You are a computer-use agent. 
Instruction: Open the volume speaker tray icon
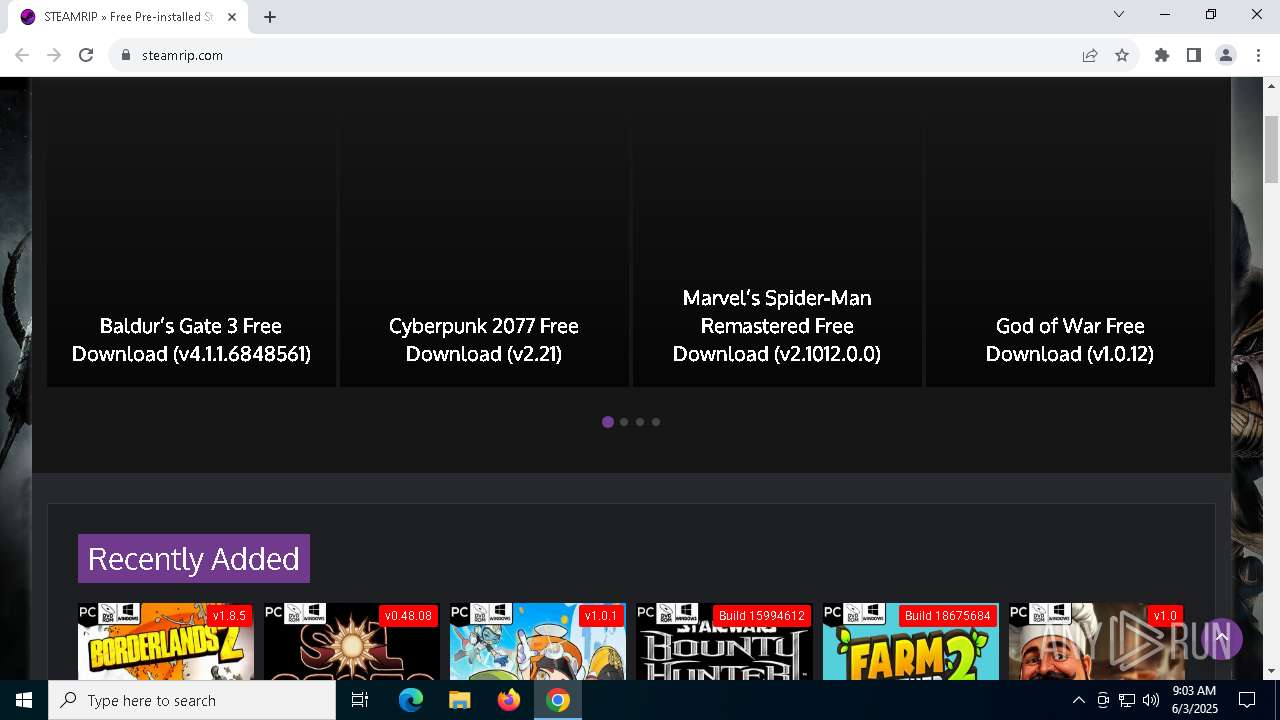(x=1151, y=700)
